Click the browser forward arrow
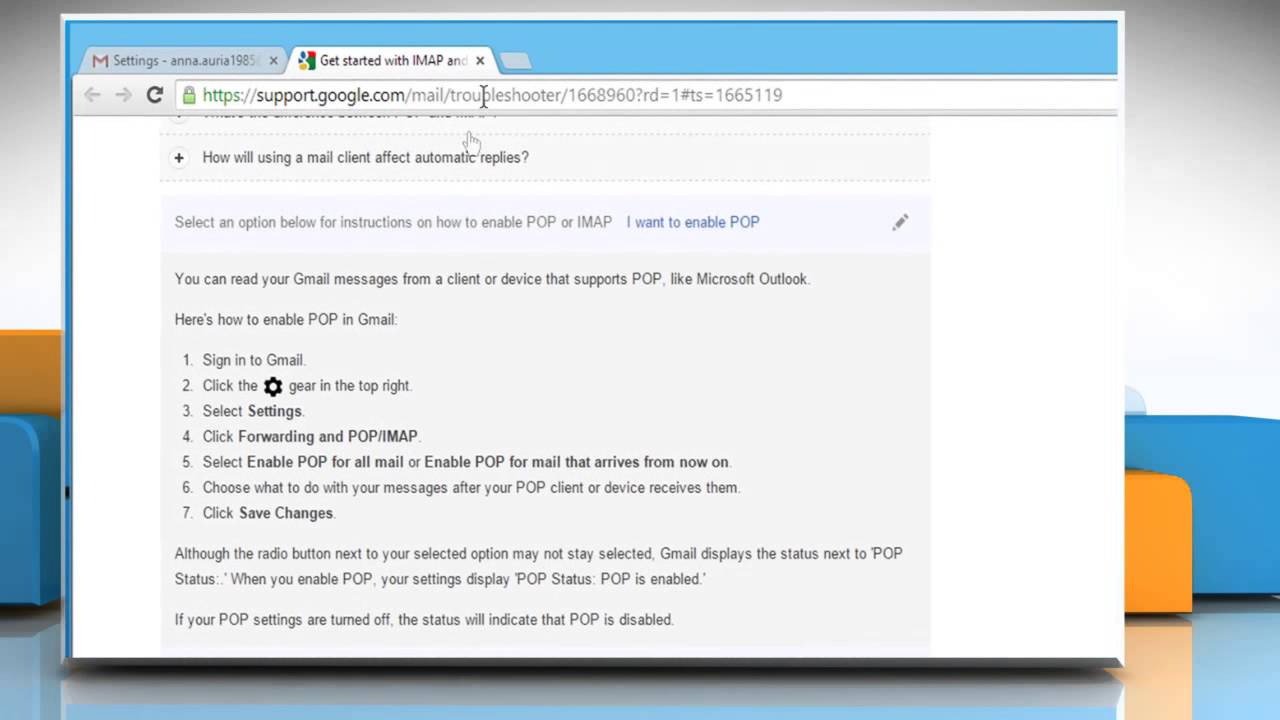1280x720 pixels. (123, 95)
